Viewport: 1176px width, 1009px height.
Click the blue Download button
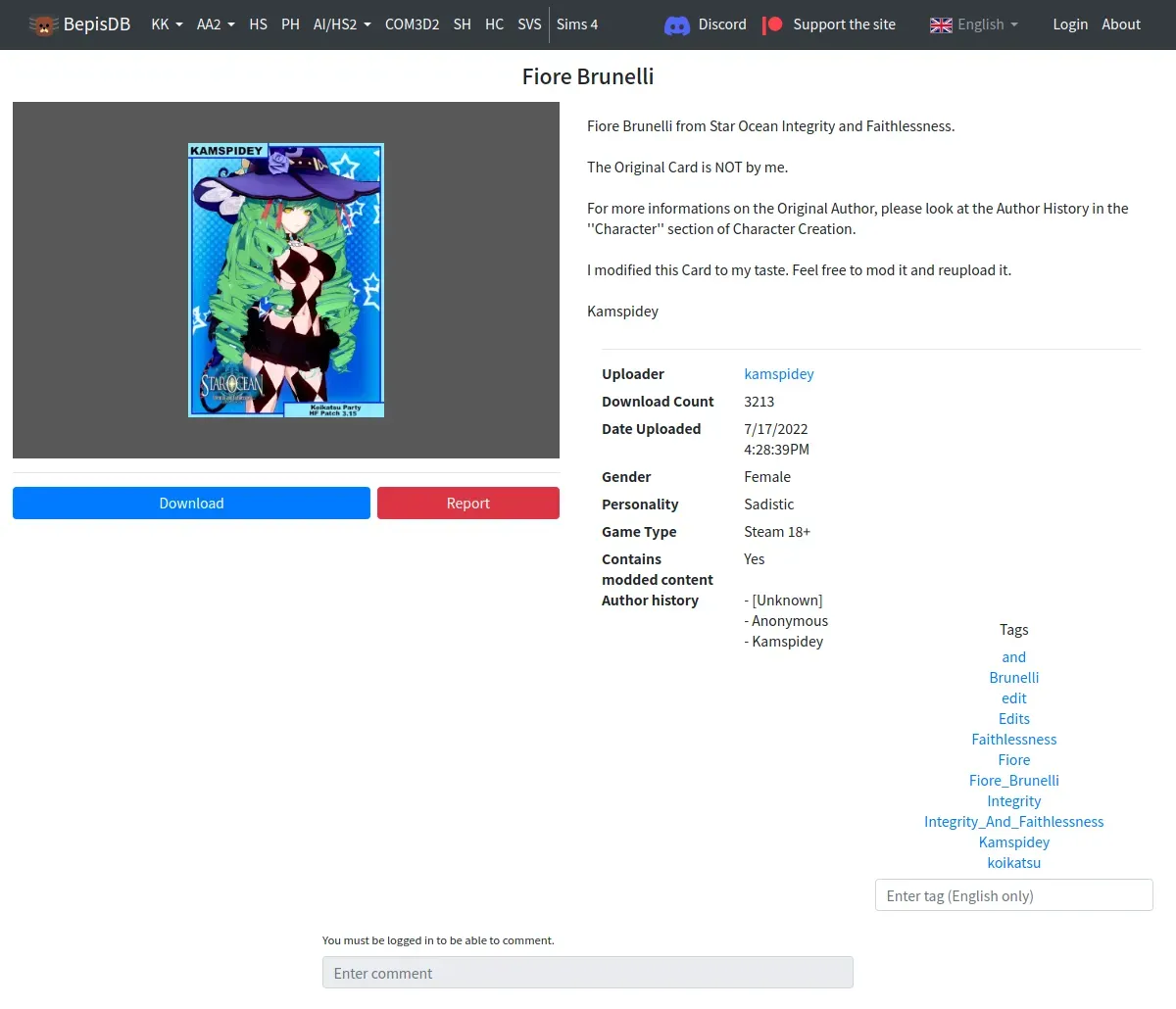(191, 504)
